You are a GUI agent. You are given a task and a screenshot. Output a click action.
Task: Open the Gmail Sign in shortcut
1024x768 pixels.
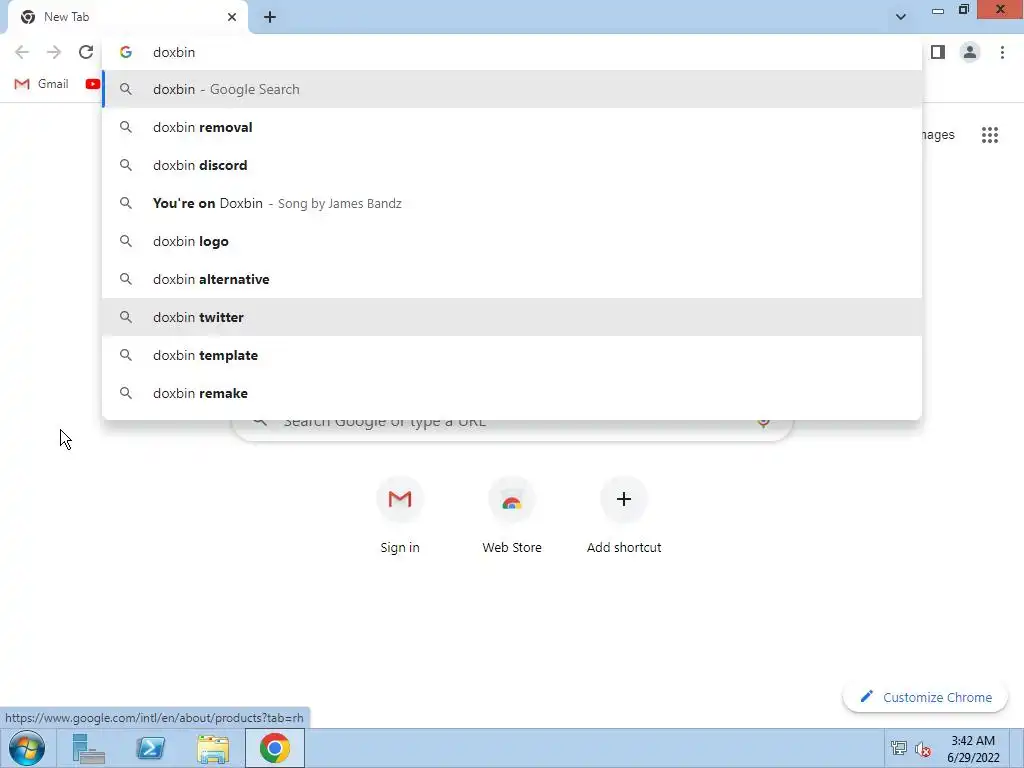pos(400,516)
